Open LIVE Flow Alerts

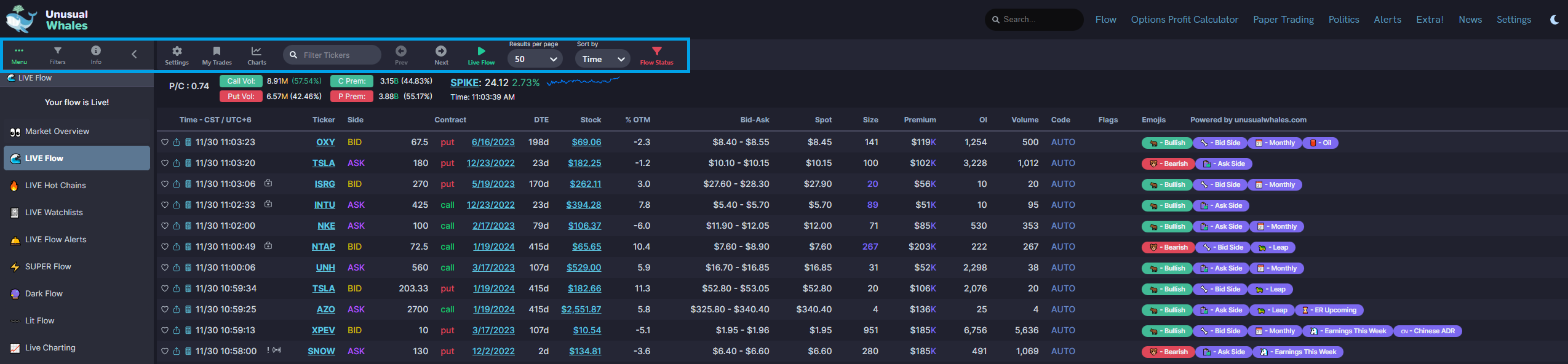coord(77,240)
